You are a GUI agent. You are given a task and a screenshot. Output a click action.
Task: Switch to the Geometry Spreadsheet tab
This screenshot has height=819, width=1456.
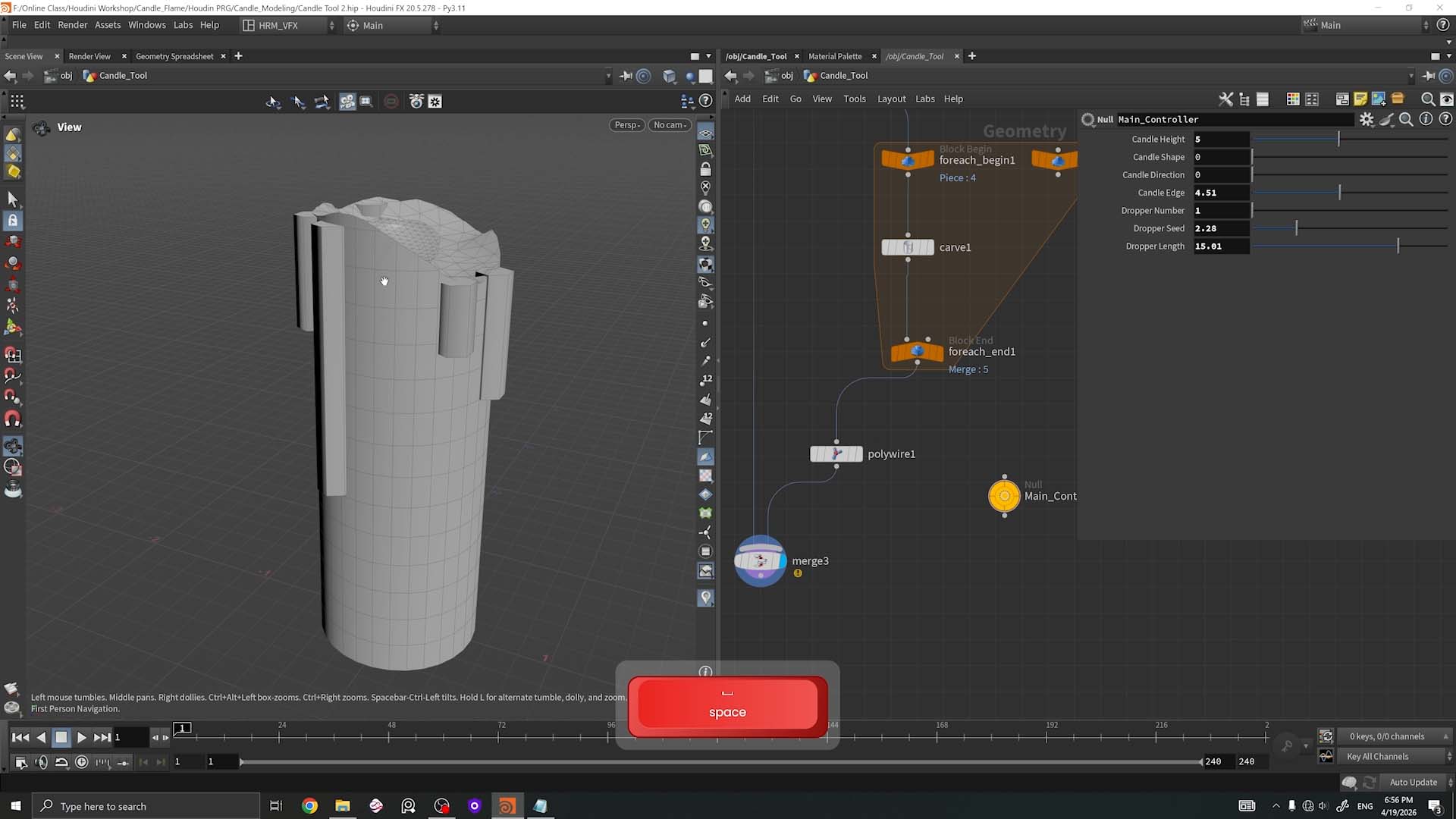[x=174, y=56]
